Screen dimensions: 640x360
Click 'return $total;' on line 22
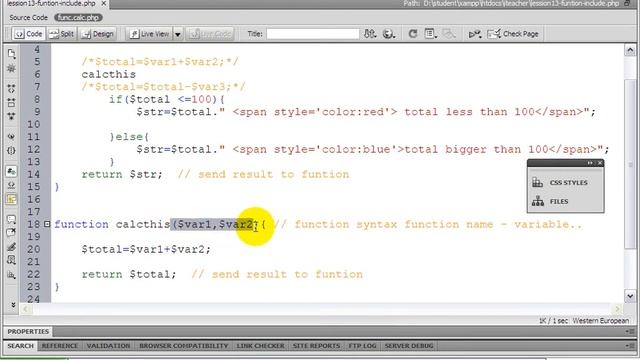coord(129,274)
